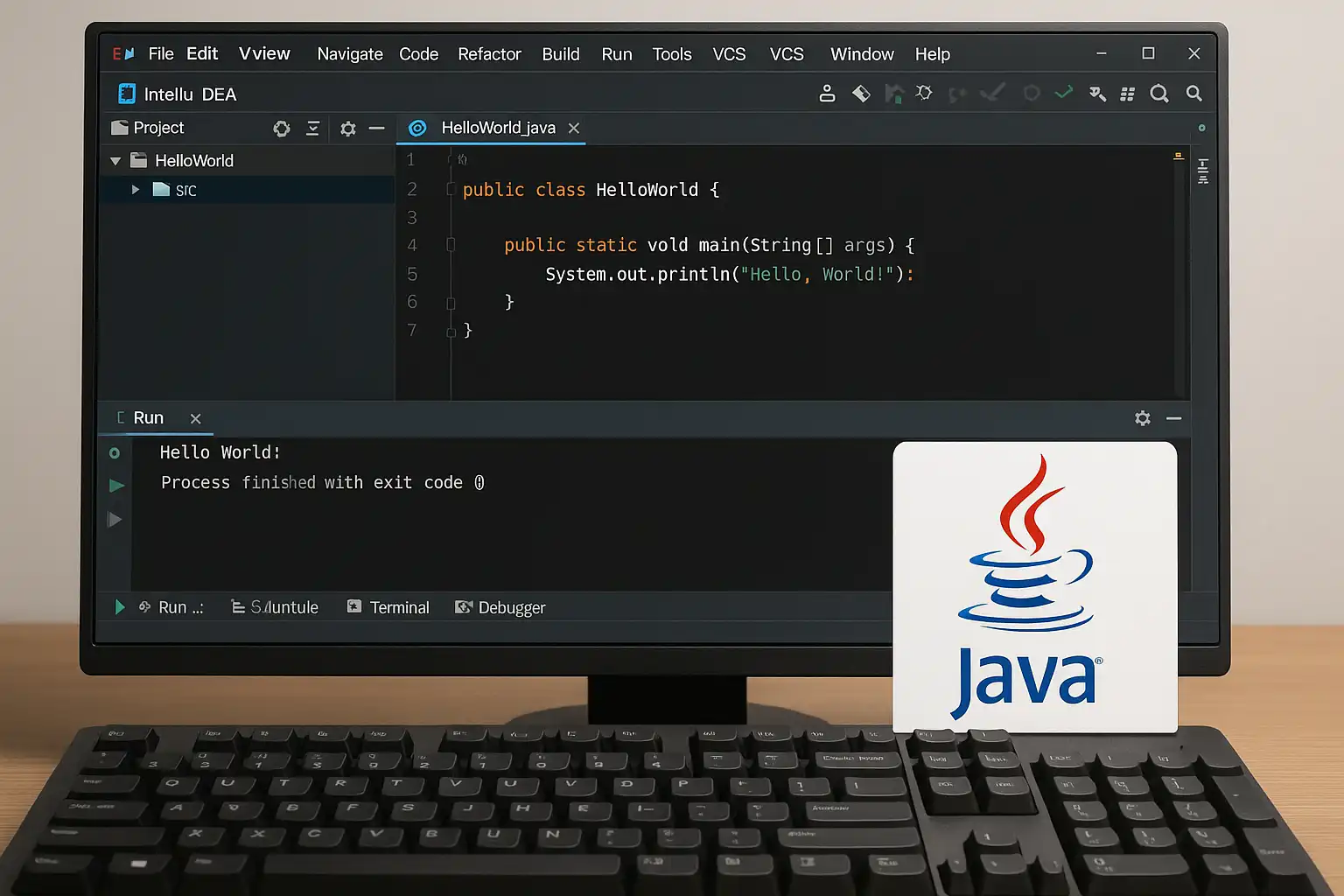Fold the main method at line 4
This screenshot has height=896, width=1344.
pos(451,245)
